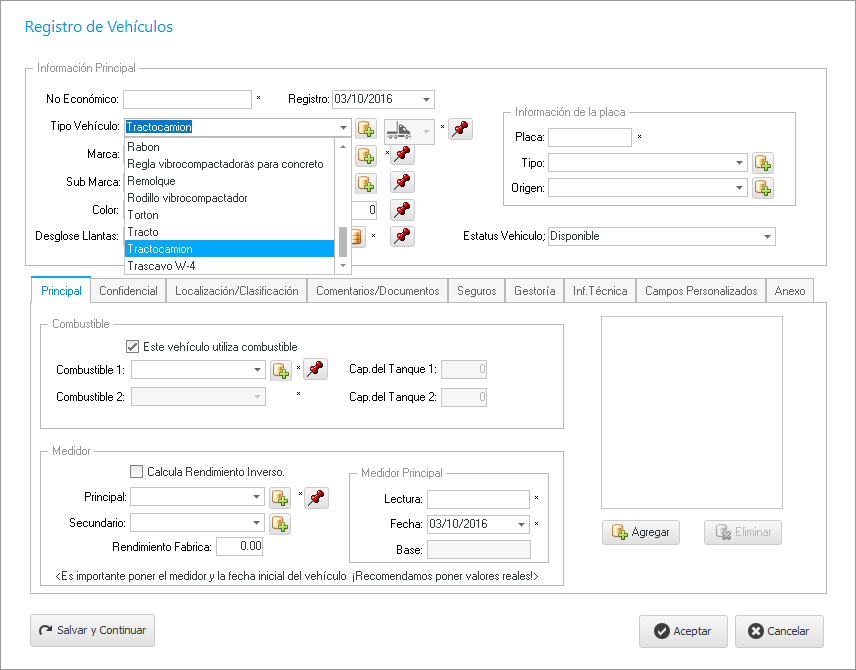856x670 pixels.
Task: Click the add icon next to Tipo Vehículo
Action: tap(365, 128)
